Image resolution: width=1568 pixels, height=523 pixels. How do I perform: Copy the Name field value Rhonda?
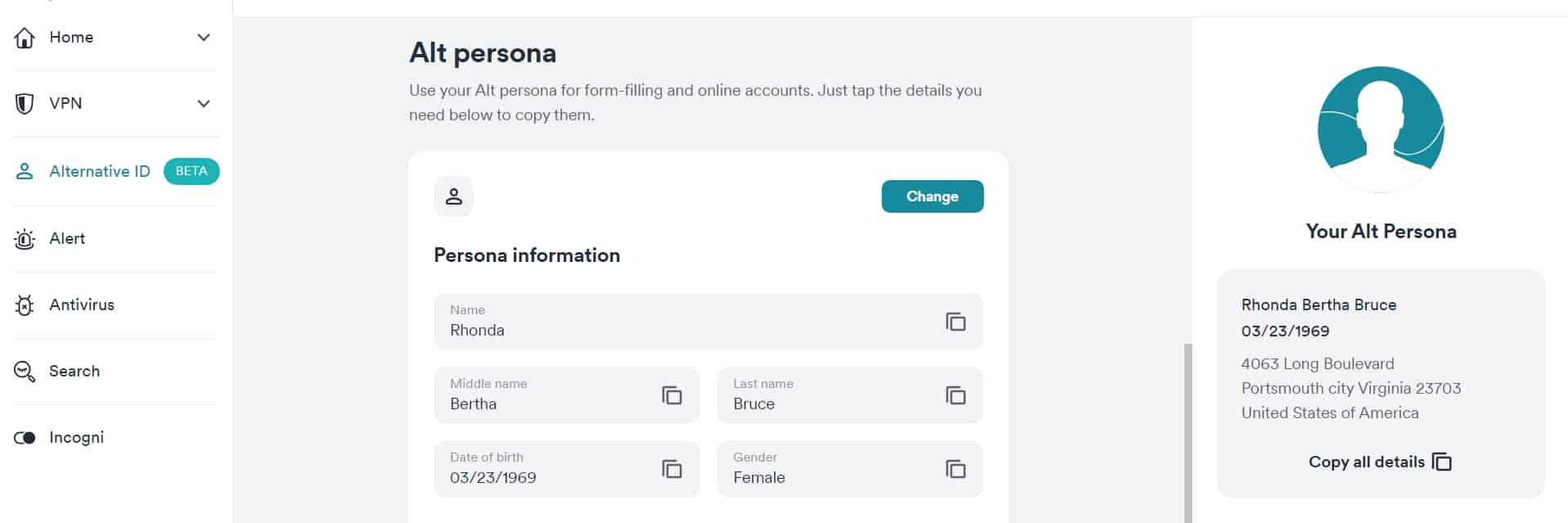point(955,322)
